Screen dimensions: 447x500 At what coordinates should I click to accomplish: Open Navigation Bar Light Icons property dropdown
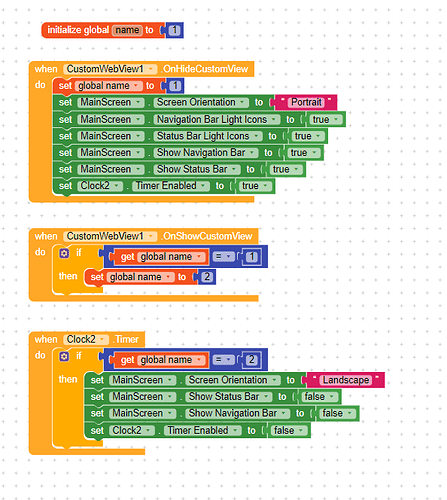(217, 119)
